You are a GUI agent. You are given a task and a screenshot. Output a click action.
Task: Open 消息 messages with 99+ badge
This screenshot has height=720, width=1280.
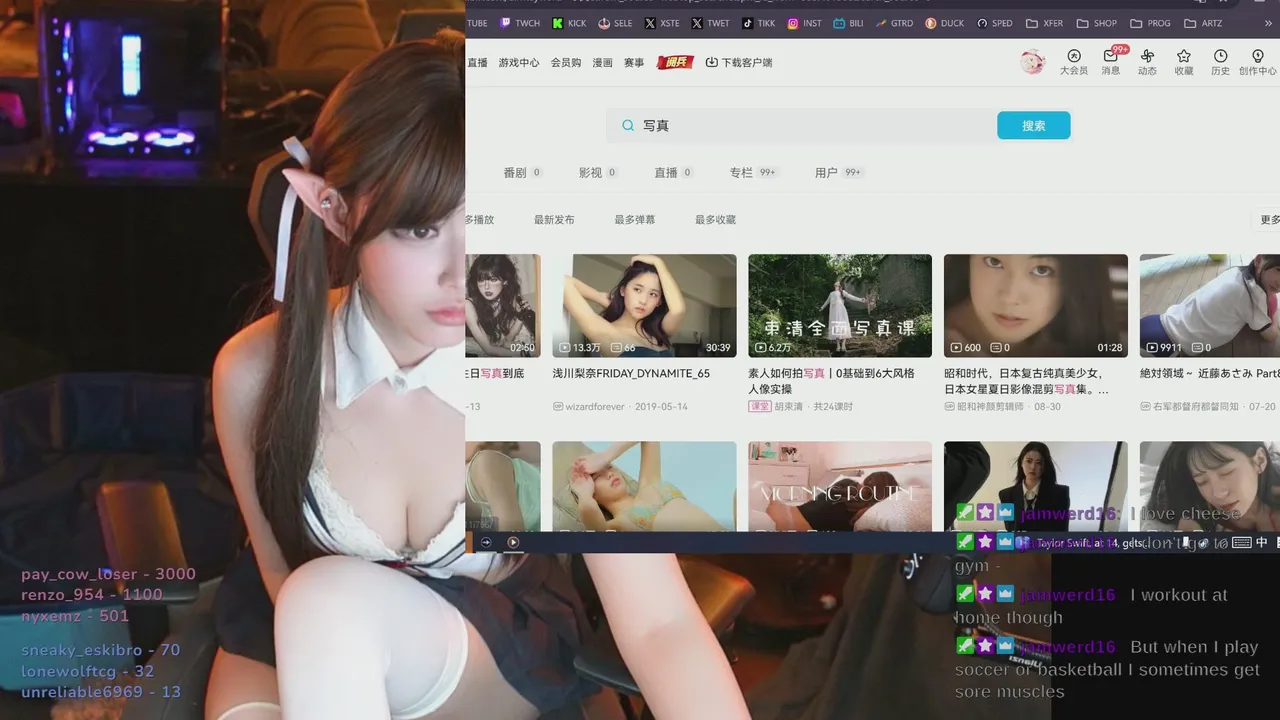tap(1111, 62)
